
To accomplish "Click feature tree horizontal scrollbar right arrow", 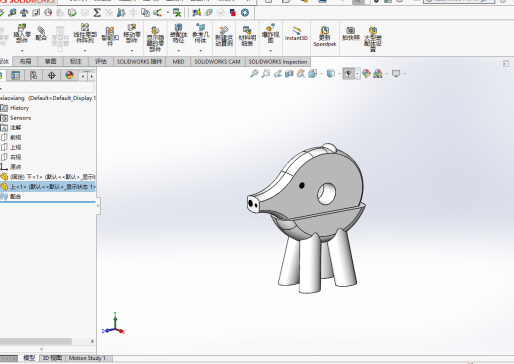I will click(x=92, y=341).
